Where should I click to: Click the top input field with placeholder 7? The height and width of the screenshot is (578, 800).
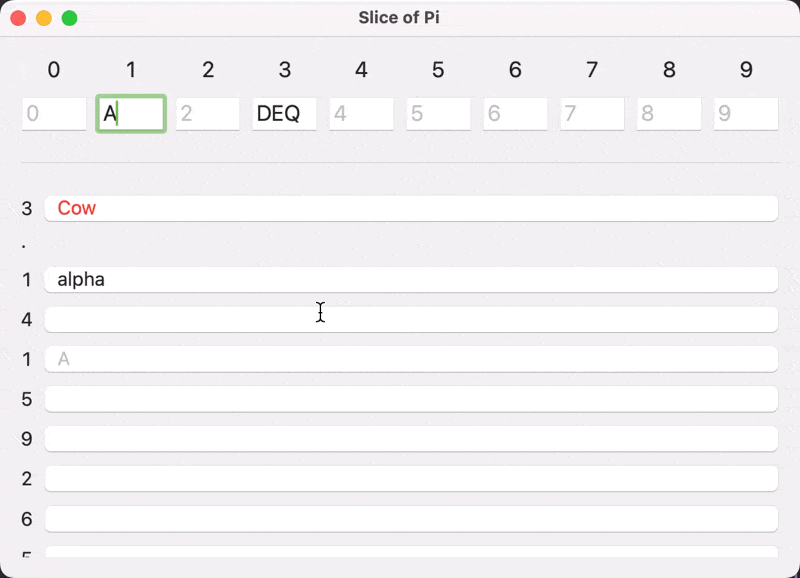(592, 114)
